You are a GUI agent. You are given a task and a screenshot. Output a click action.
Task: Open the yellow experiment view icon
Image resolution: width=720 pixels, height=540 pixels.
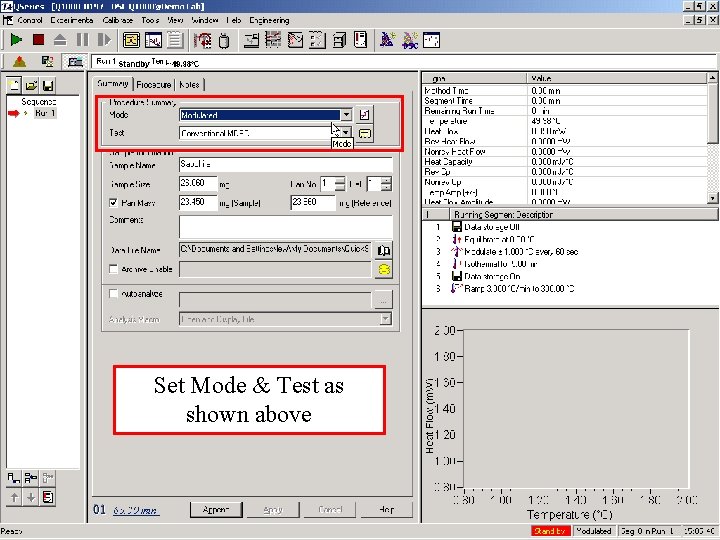coord(131,40)
